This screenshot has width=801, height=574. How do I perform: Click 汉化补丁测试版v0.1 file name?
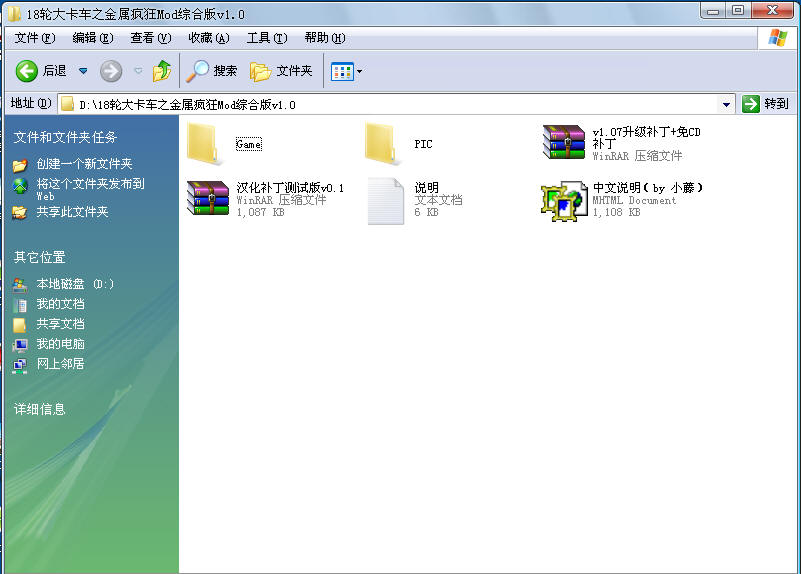290,187
